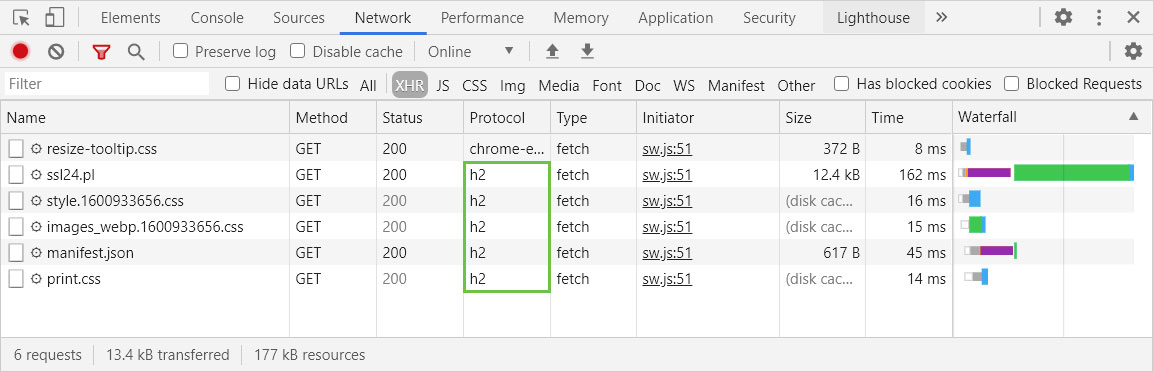This screenshot has height=372, width=1153.
Task: Show more tabs with double chevron
Action: pyautogui.click(x=941, y=18)
